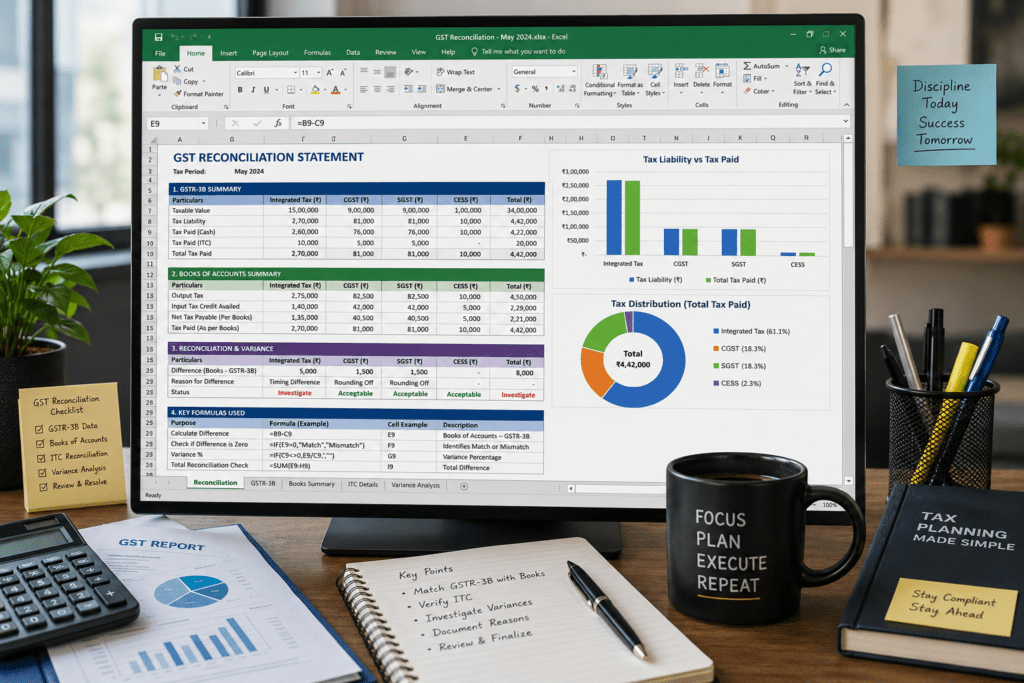
Task: Switch to the Formulas ribbon tab
Action: [x=317, y=53]
